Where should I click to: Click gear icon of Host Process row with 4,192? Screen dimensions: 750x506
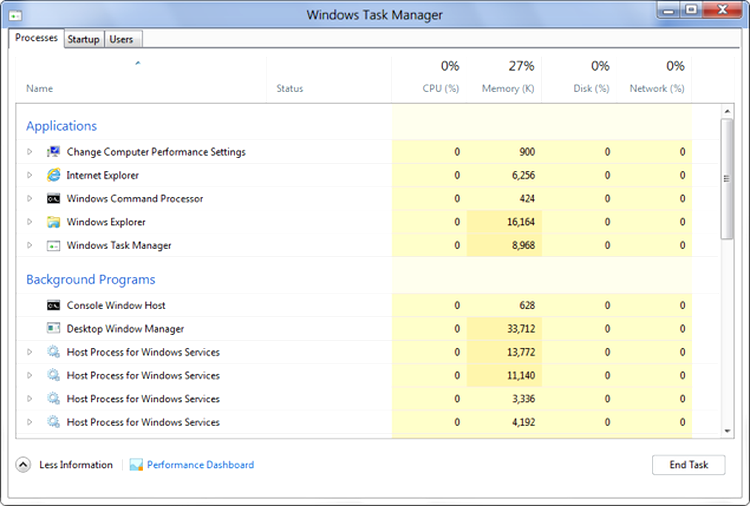[x=53, y=422]
